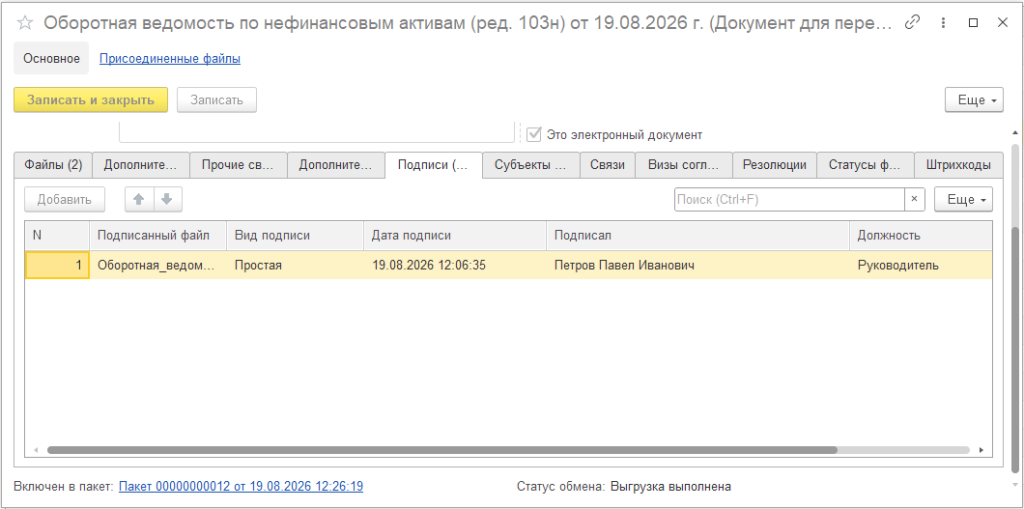Click right arrow of horizontal scrollbar

(x=981, y=450)
